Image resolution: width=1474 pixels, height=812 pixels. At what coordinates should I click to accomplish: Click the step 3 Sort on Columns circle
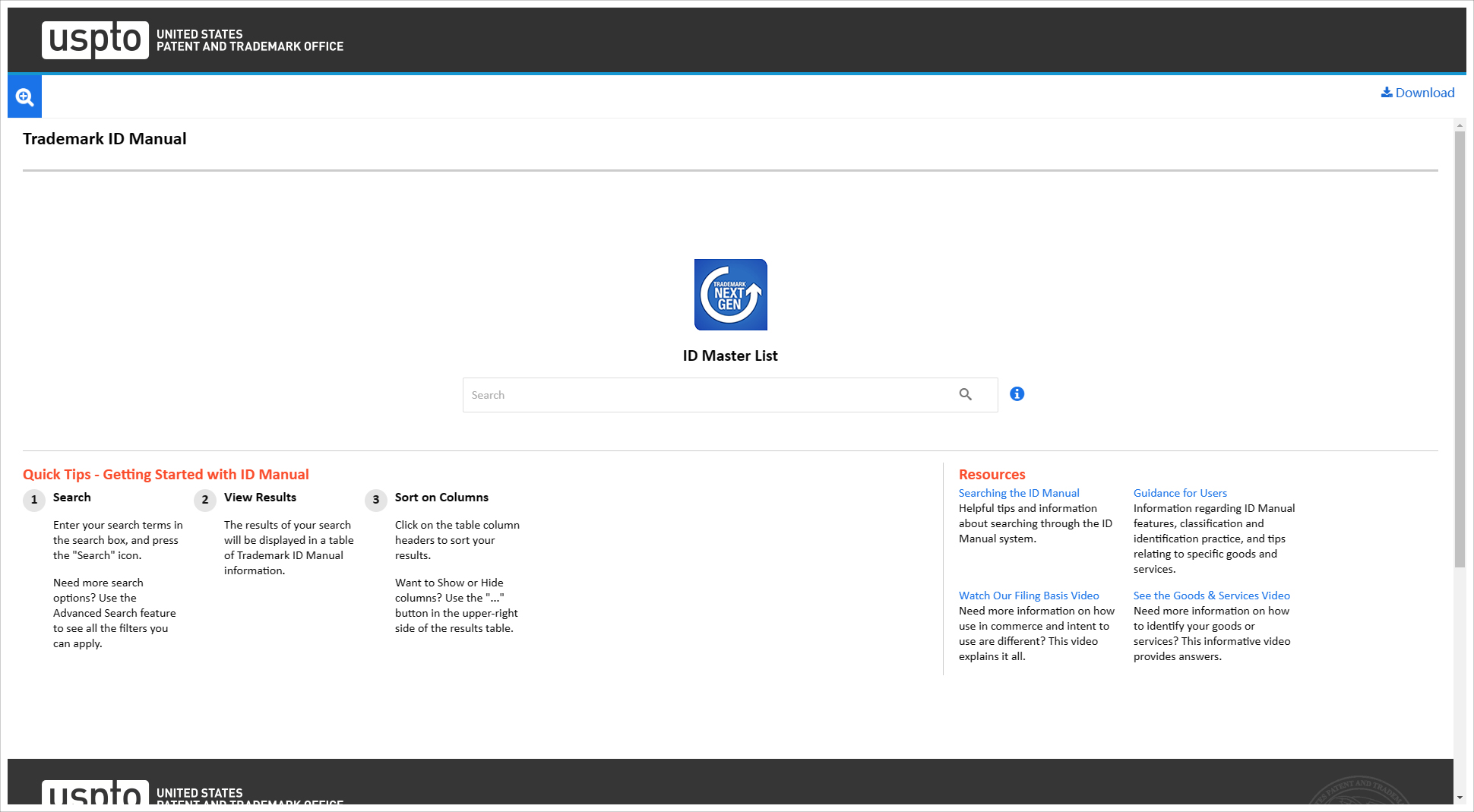coord(376,500)
